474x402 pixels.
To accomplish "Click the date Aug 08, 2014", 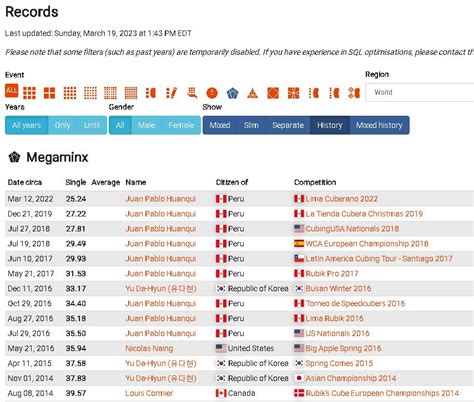I will 30,393.
